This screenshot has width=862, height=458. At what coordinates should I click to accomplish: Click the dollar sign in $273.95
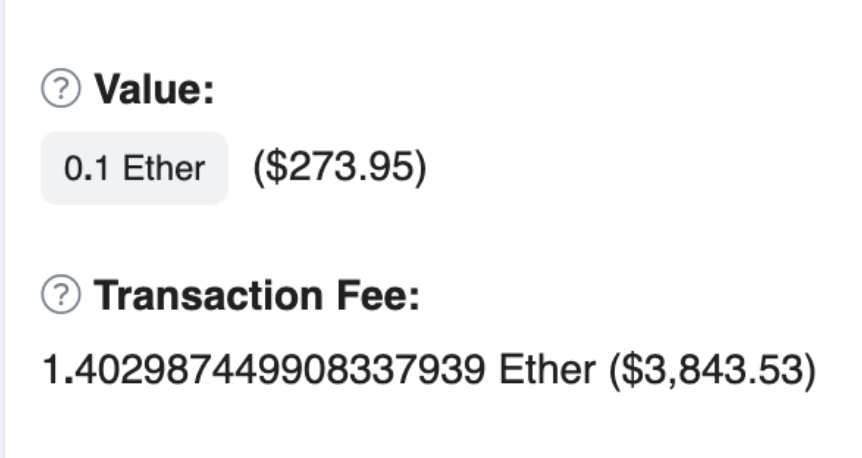click(x=272, y=168)
